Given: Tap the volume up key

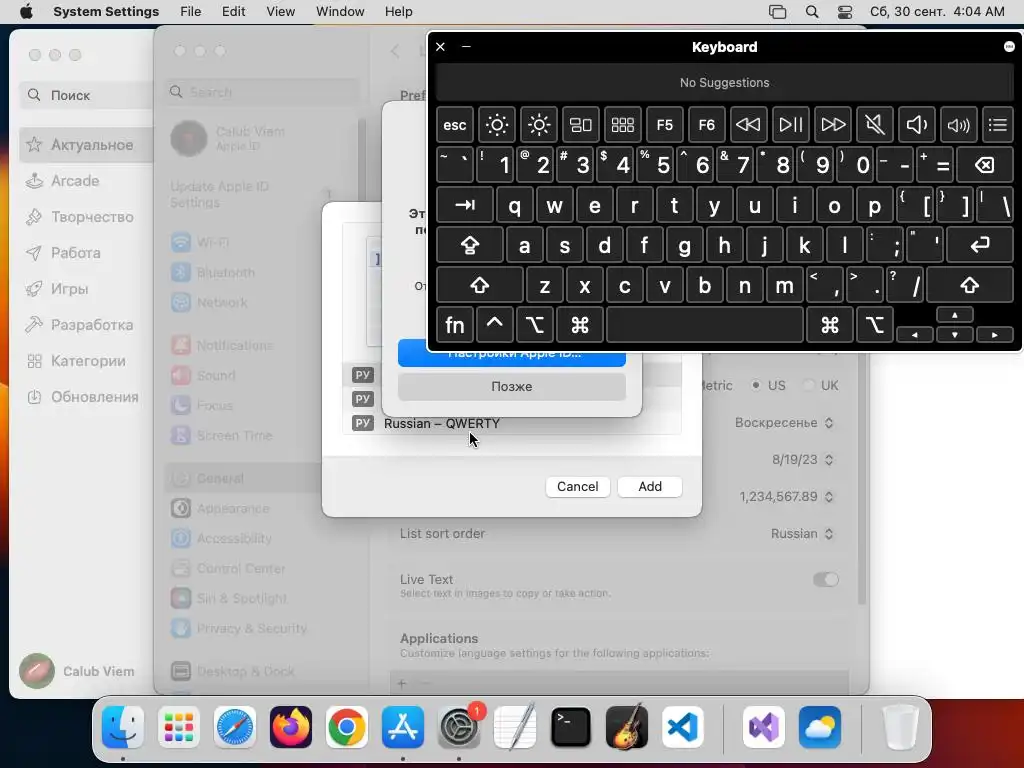Looking at the screenshot, I should (958, 125).
